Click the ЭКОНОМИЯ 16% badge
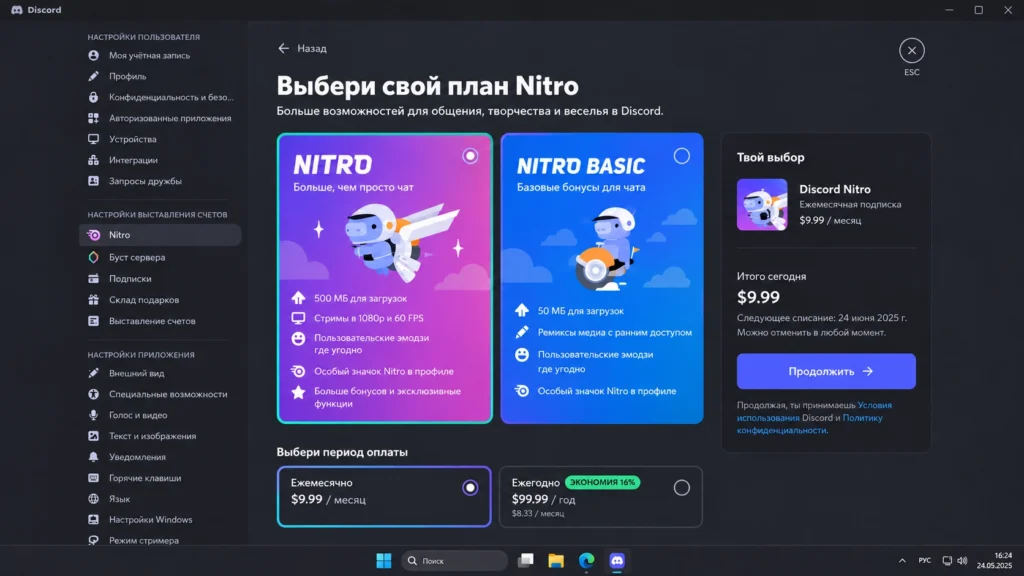Screen dimensions: 1024x576 click(x=602, y=483)
